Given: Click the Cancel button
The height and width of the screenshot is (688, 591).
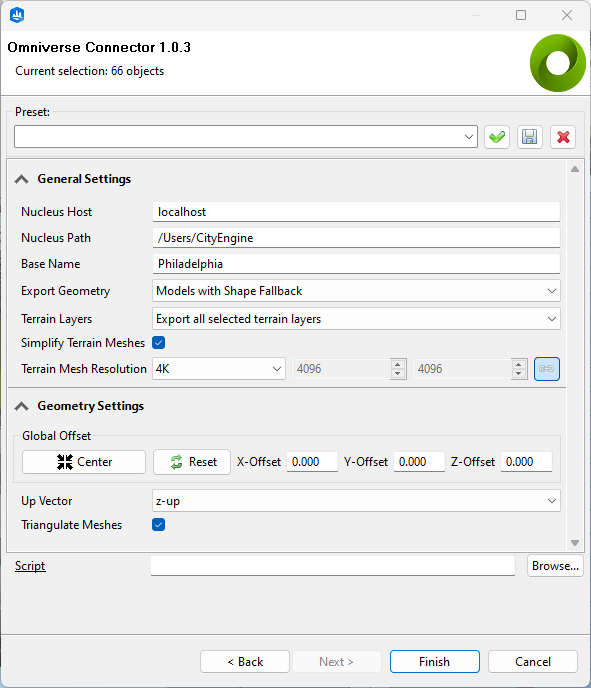Looking at the screenshot, I should [533, 662].
